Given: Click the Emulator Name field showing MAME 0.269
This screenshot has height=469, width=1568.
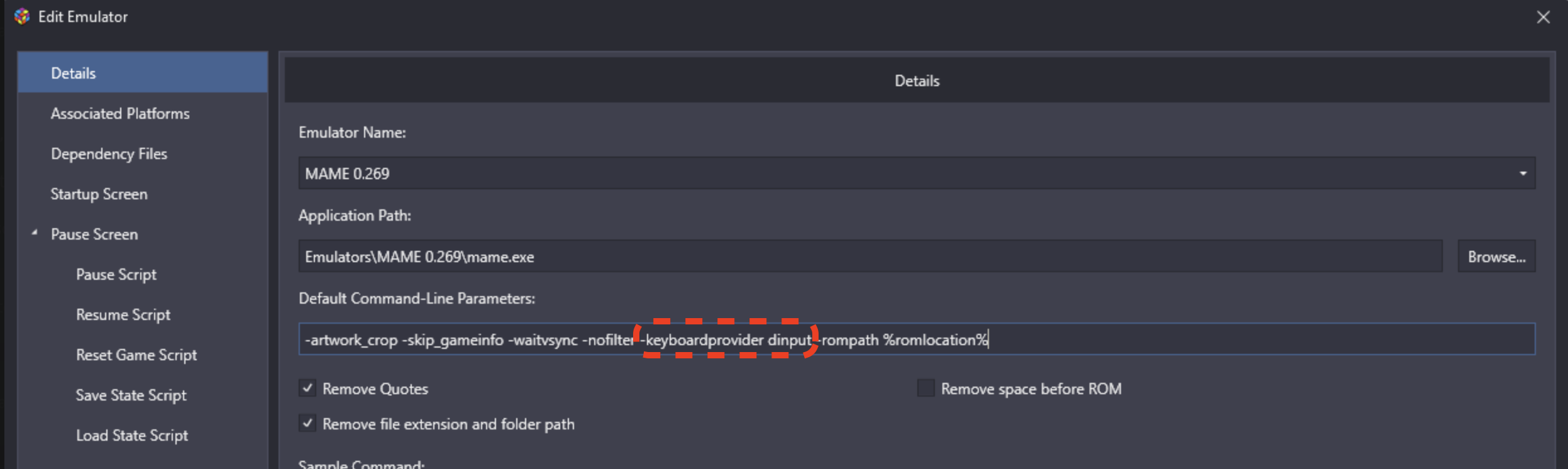Looking at the screenshot, I should point(917,173).
